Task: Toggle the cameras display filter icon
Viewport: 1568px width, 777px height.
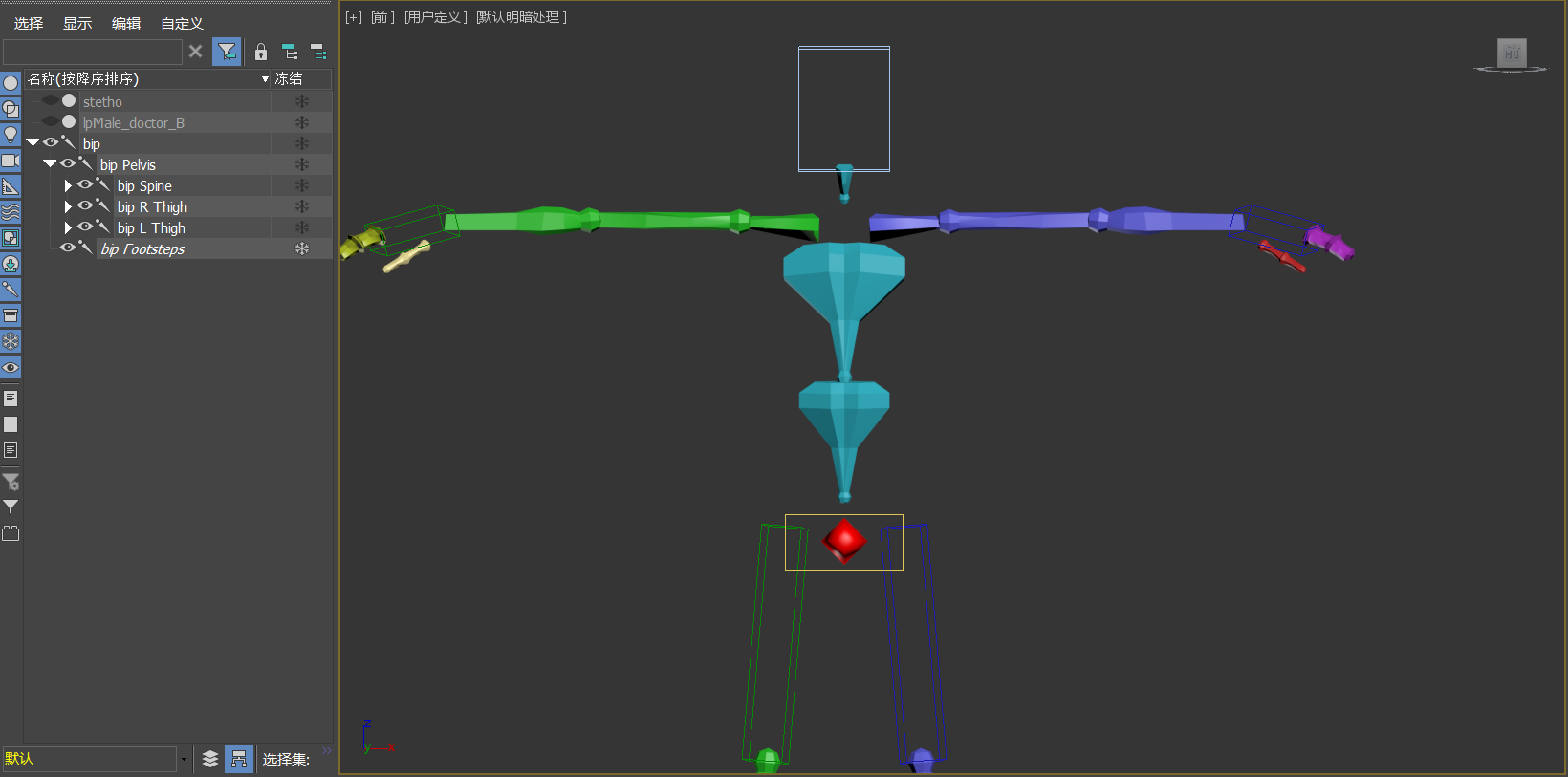Action: pyautogui.click(x=11, y=161)
